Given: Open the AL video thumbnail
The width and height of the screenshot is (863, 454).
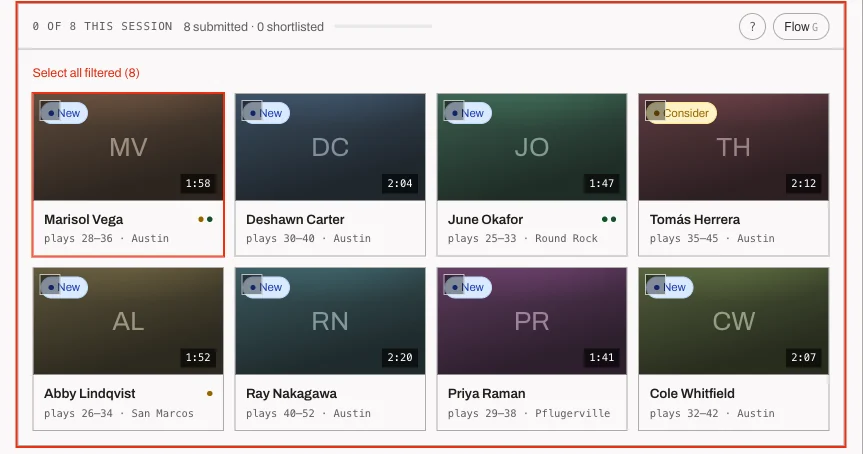Looking at the screenshot, I should point(128,321).
